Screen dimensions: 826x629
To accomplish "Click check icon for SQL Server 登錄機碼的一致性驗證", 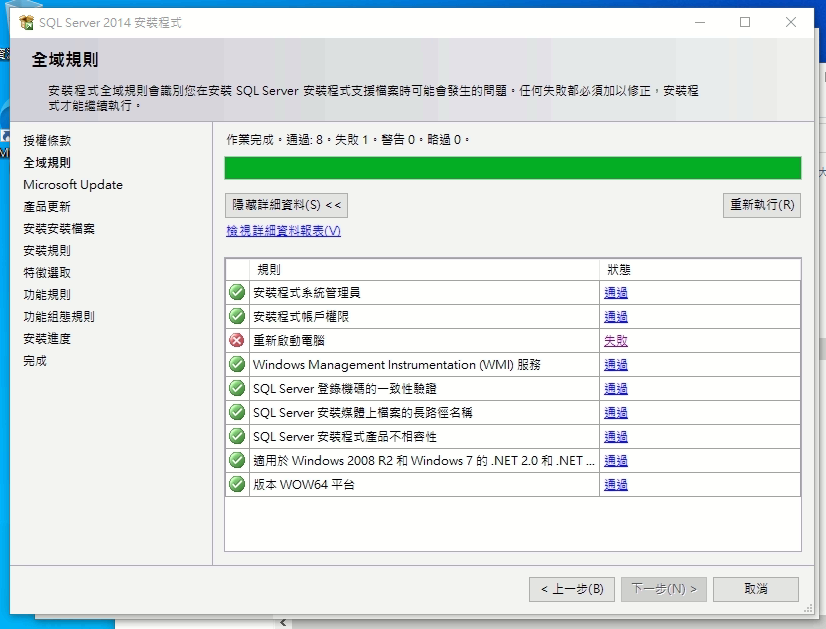I will [x=237, y=388].
